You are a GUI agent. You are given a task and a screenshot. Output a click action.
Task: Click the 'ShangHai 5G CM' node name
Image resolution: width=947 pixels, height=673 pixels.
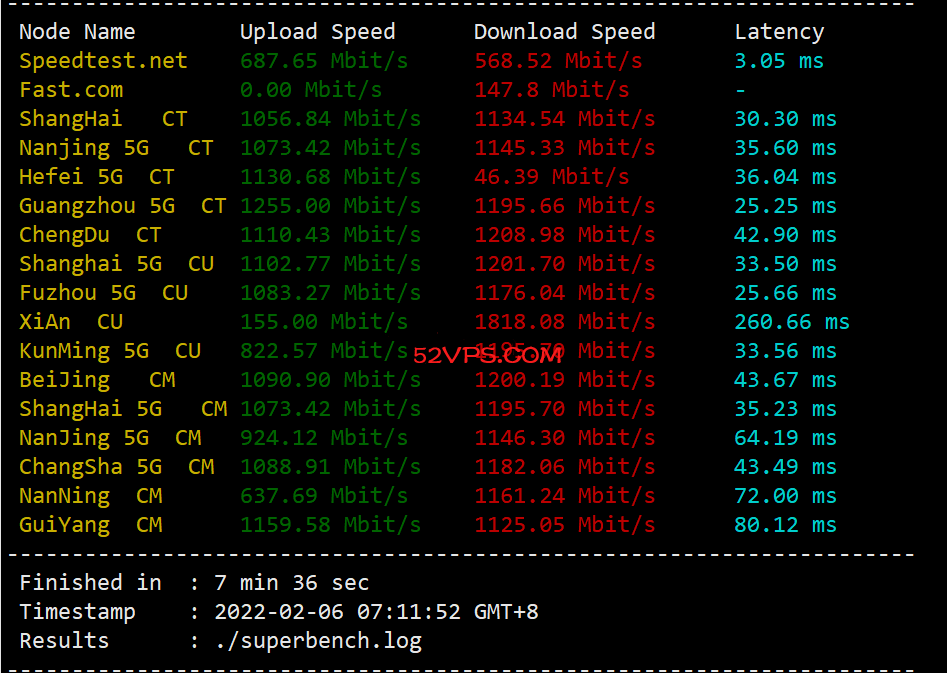[x=123, y=409]
